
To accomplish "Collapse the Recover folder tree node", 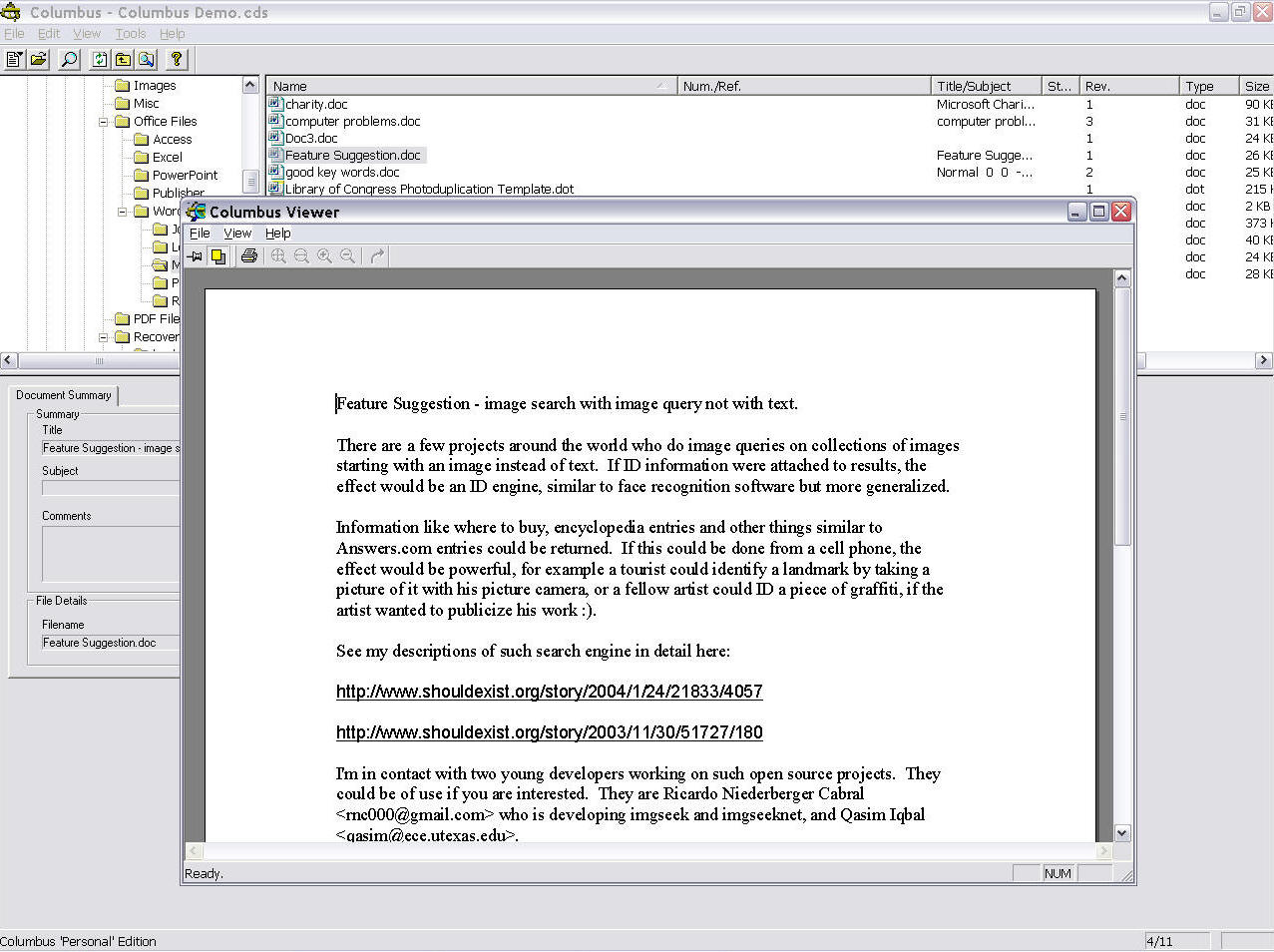I will tap(103, 337).
